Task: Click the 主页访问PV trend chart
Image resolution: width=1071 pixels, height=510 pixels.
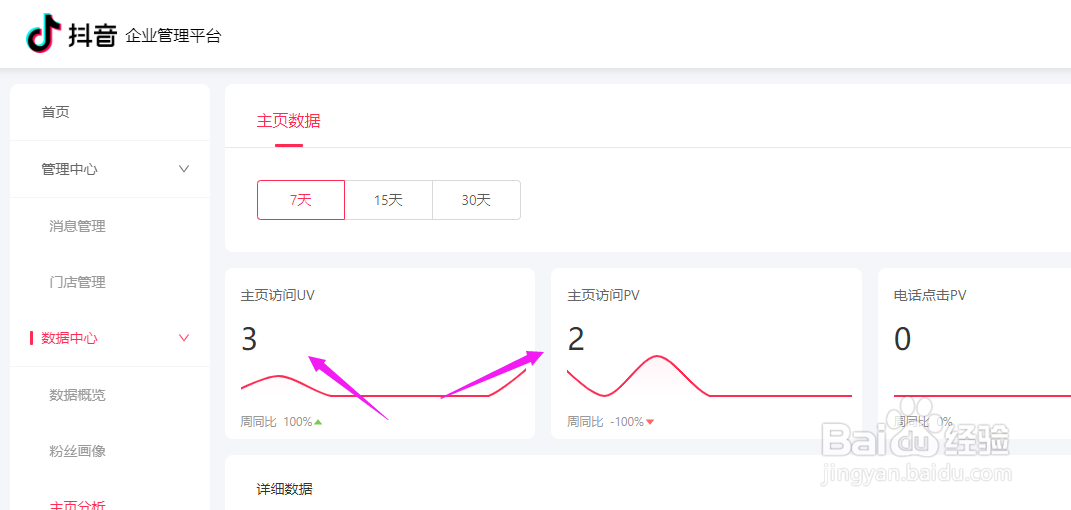Action: point(709,376)
